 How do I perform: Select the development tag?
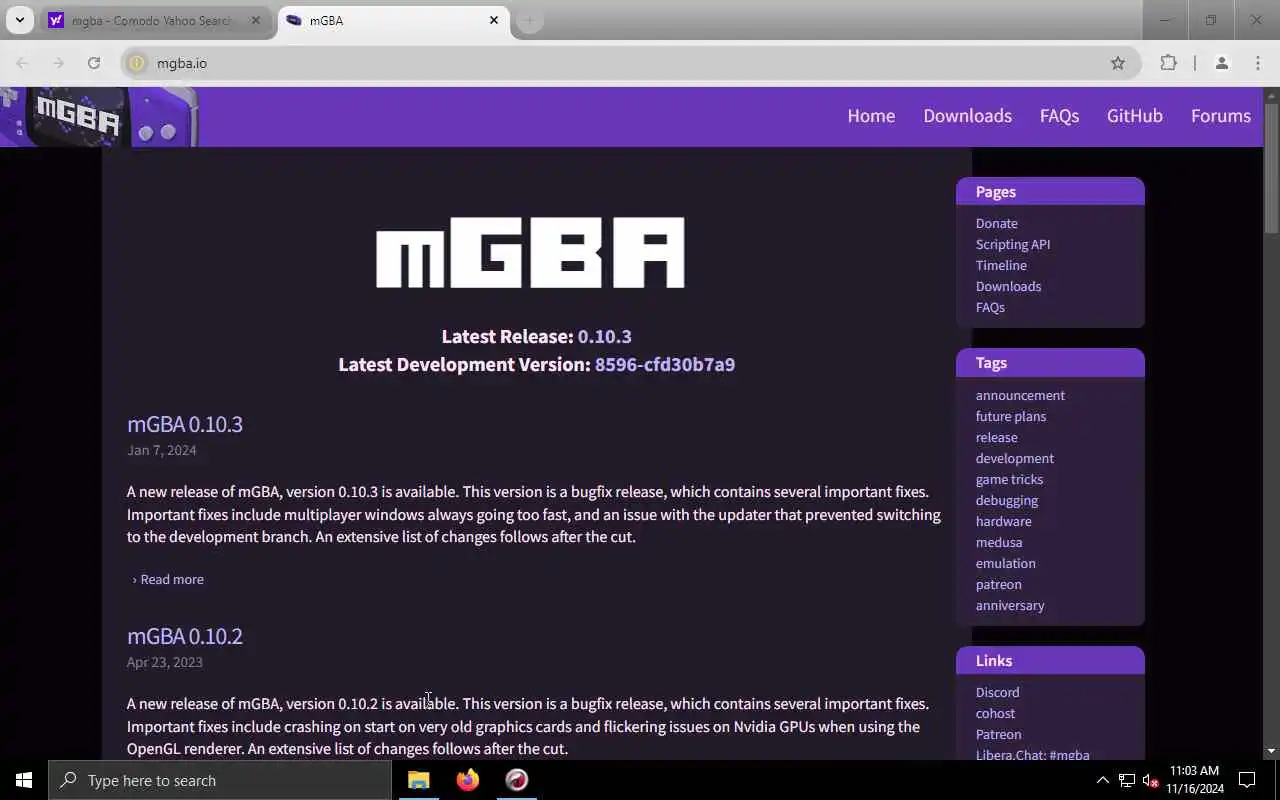coord(1014,458)
